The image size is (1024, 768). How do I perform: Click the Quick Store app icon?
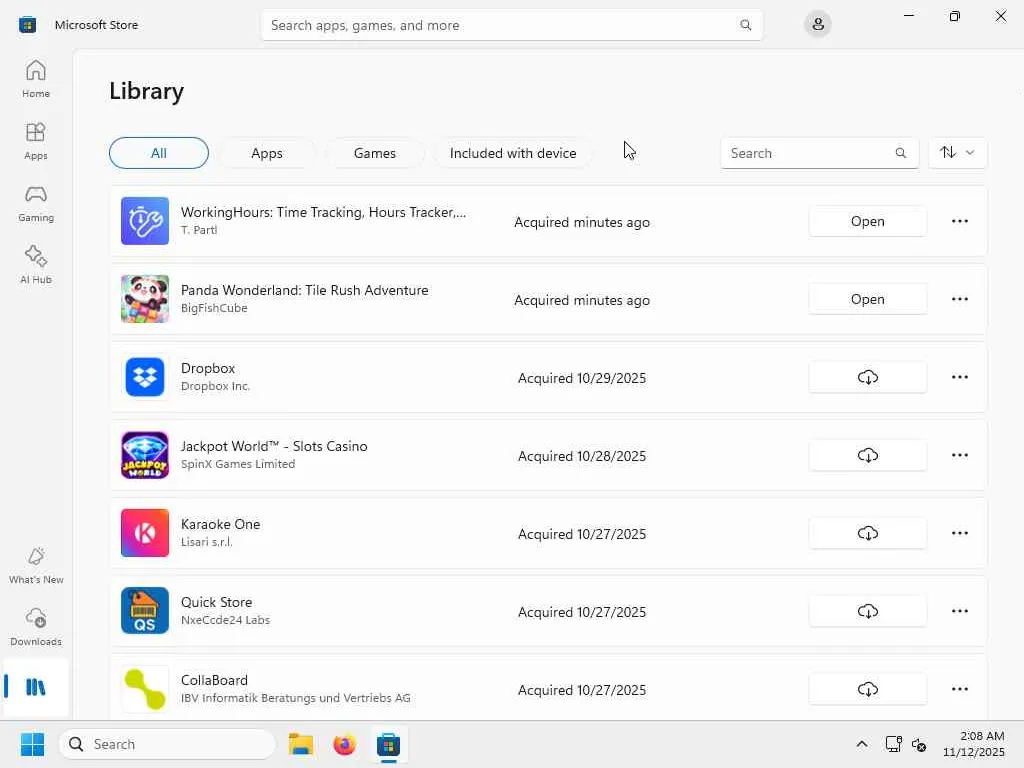click(x=145, y=611)
